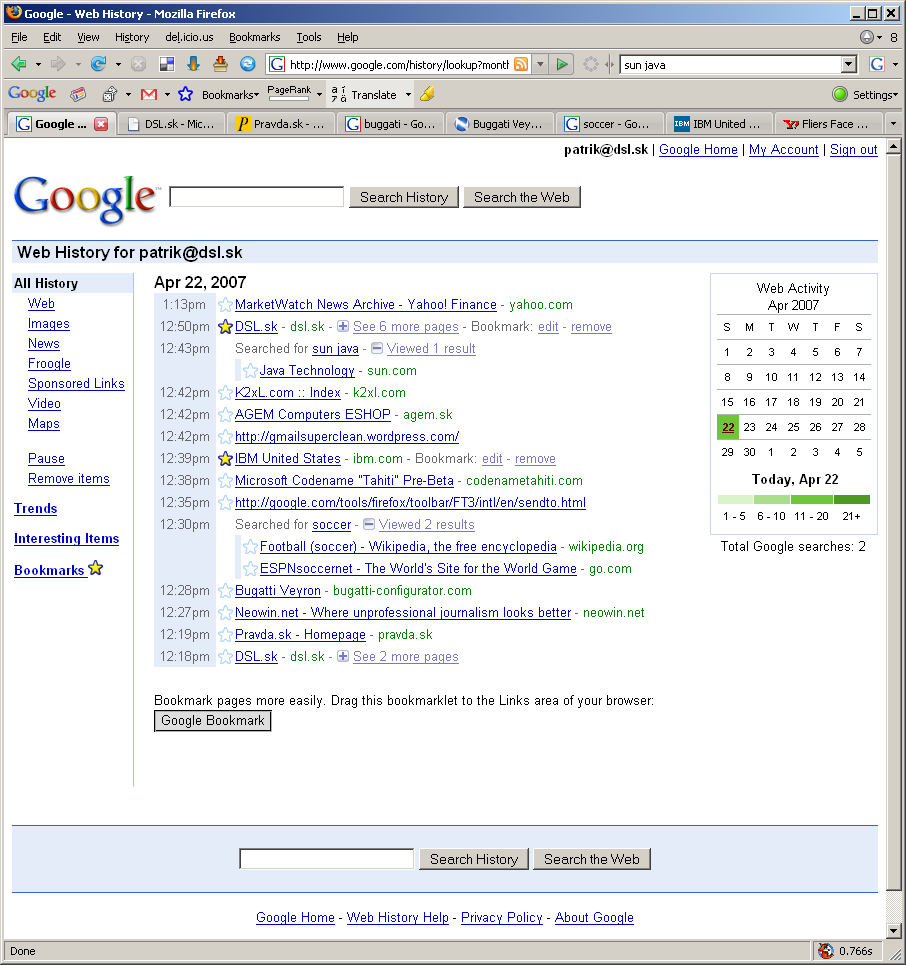Star the MarketWatch News Archive entry
Image resolution: width=906 pixels, height=965 pixels.
[225, 305]
